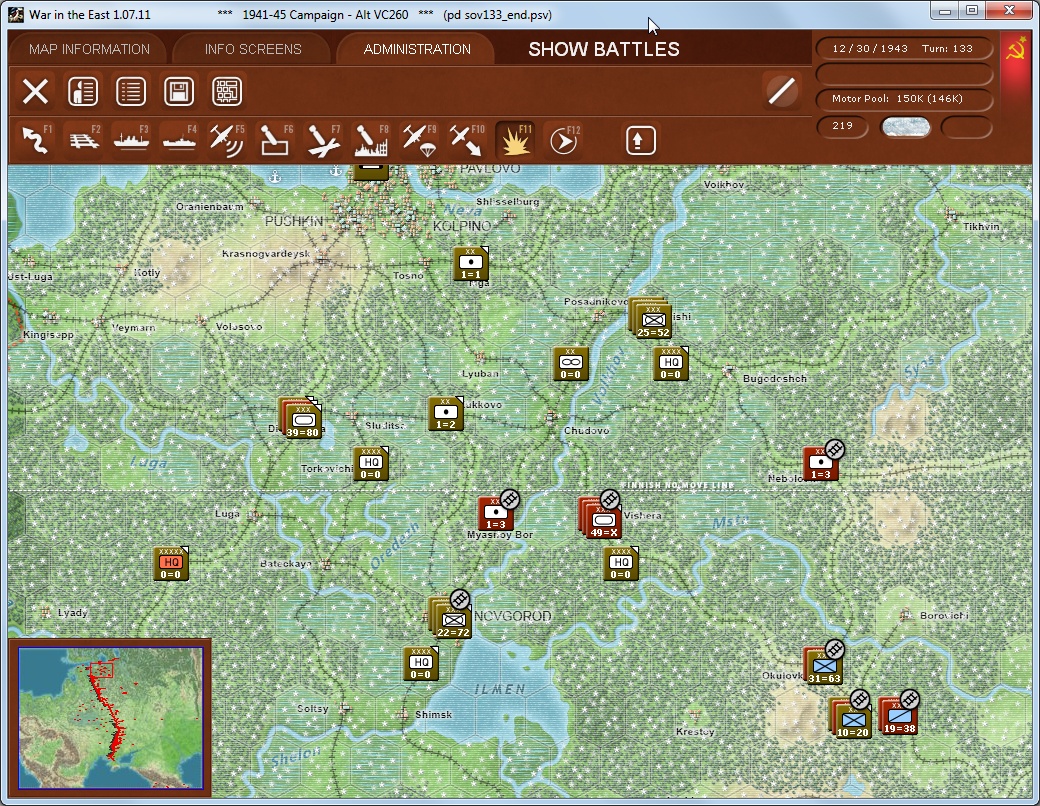Select the 31=63 unit at Okulovka
The width and height of the screenshot is (1040, 806).
(822, 666)
